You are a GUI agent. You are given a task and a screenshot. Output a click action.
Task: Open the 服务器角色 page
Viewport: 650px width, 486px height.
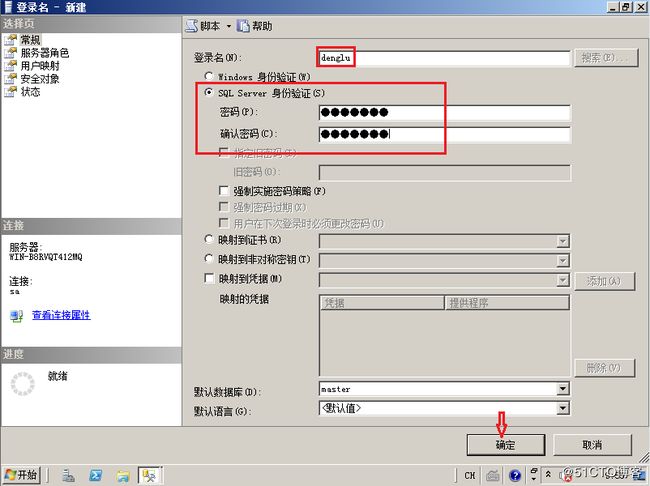click(x=45, y=53)
